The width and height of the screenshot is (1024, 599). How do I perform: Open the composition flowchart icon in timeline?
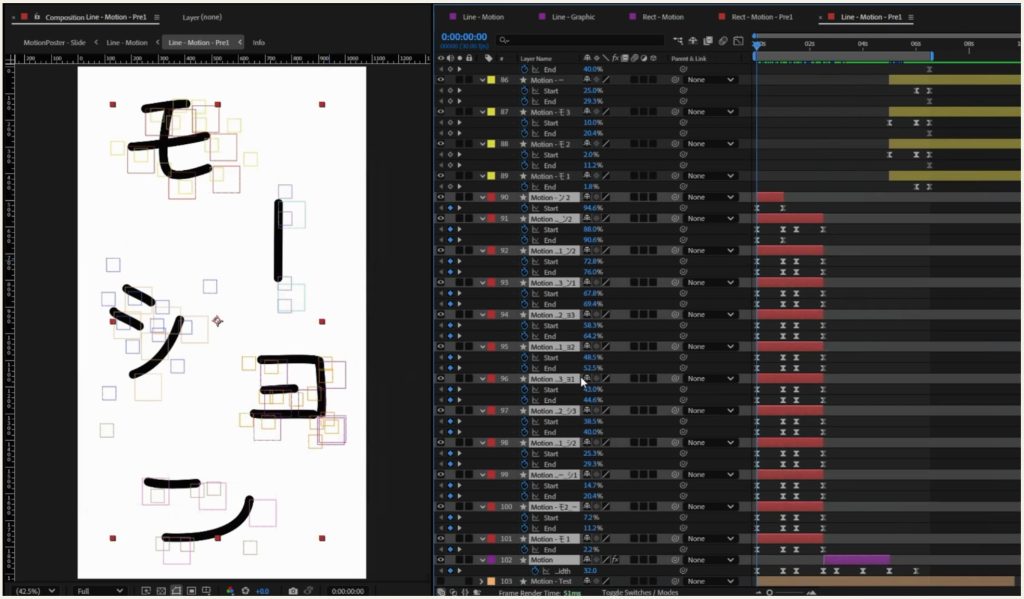[x=679, y=41]
